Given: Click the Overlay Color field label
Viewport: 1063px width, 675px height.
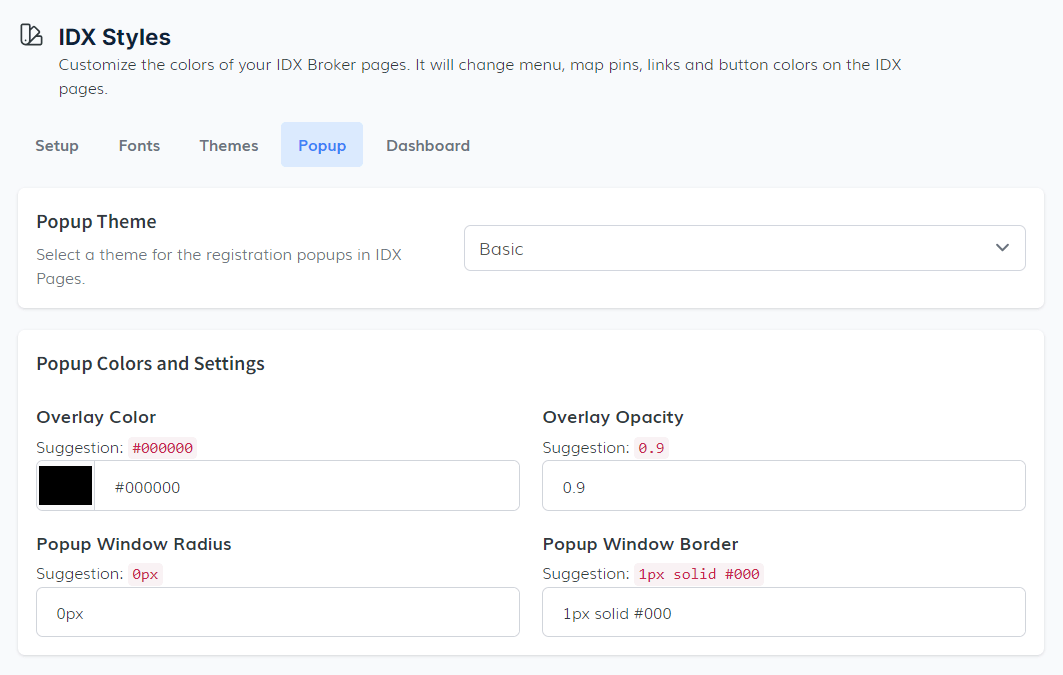Looking at the screenshot, I should coord(96,417).
